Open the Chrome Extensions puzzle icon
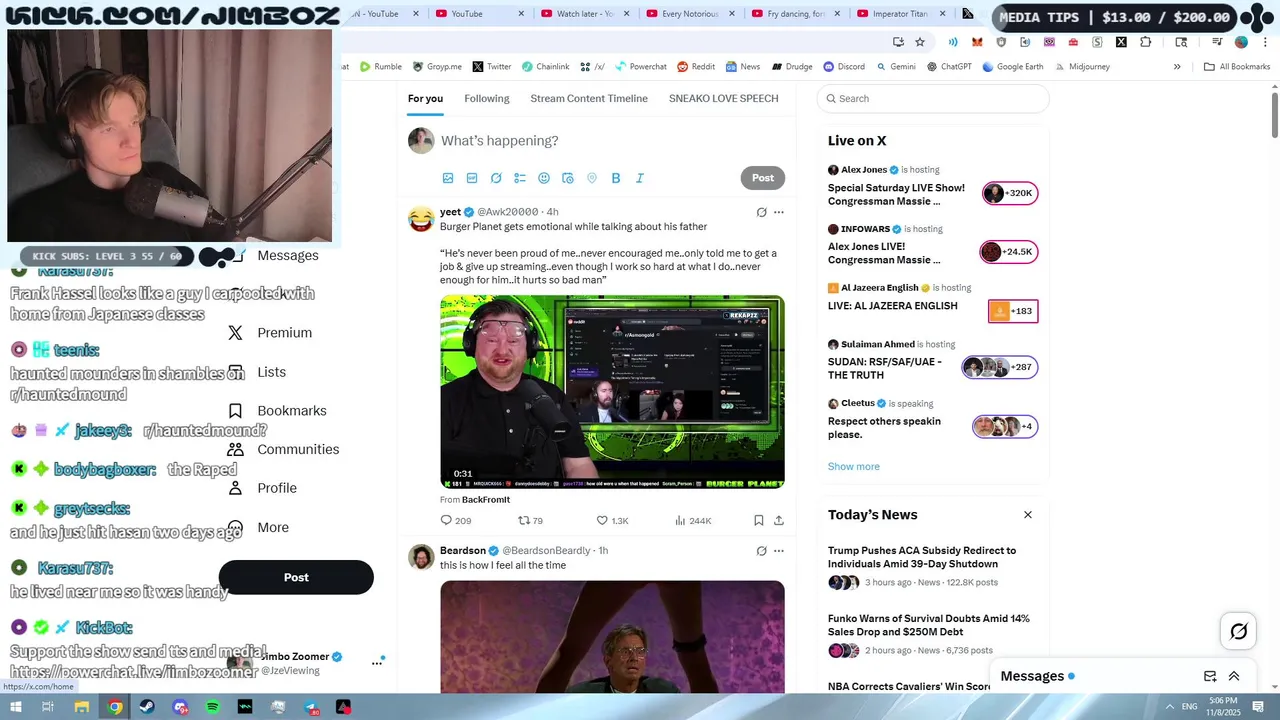 pos(1145,42)
